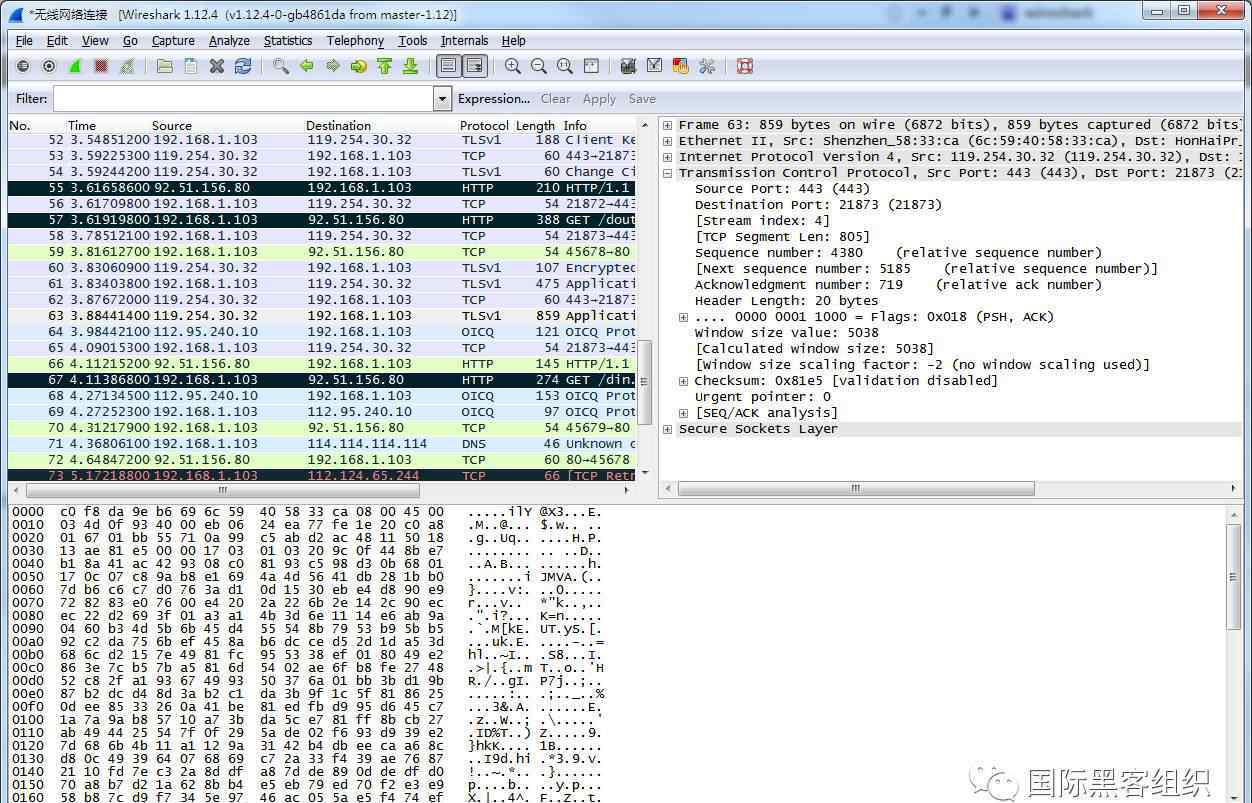This screenshot has width=1252, height=803.
Task: Apply the display filter
Action: [x=599, y=99]
